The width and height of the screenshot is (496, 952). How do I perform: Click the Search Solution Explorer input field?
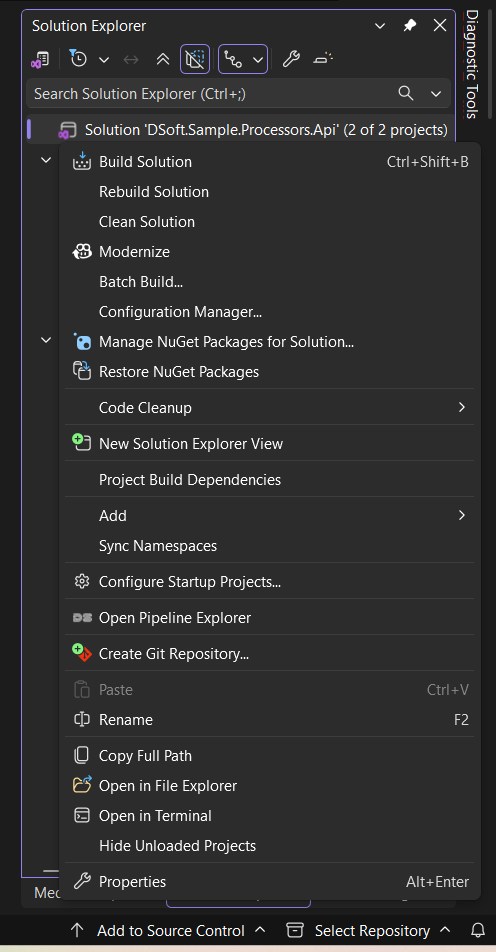212,94
